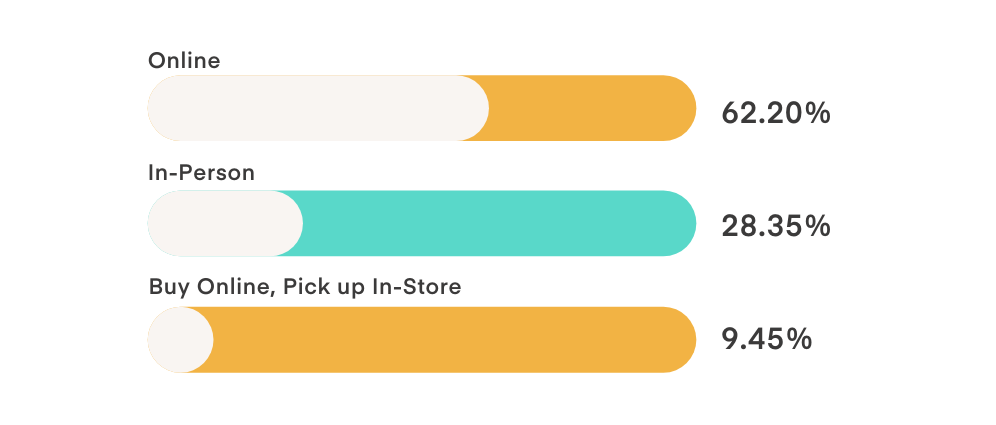Click the orange section of the pickup In-Store bar

450,340
